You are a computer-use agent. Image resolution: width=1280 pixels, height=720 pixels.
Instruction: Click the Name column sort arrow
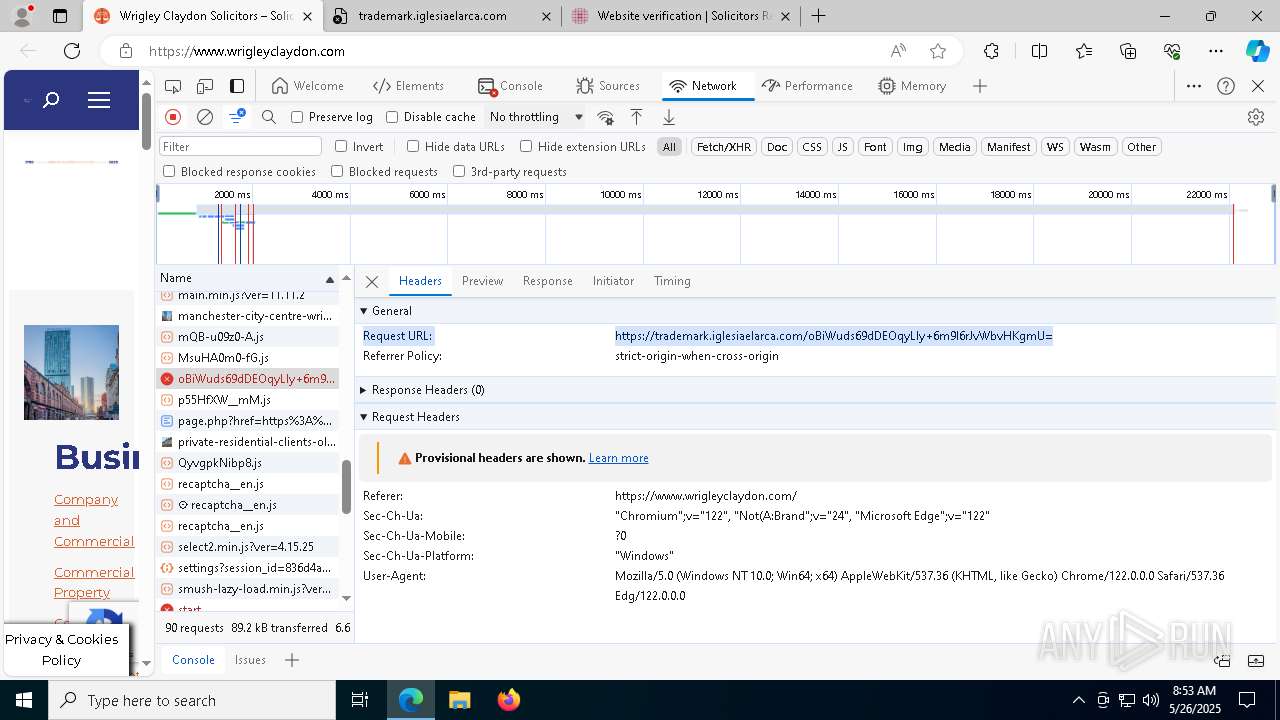[330, 279]
